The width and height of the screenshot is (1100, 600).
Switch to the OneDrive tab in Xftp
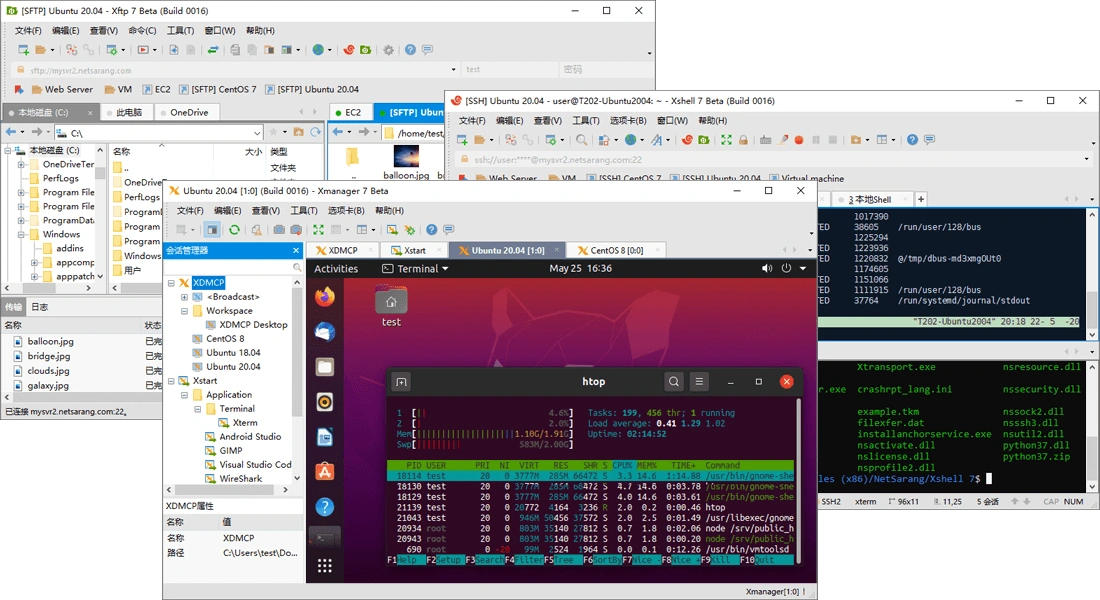tap(185, 112)
